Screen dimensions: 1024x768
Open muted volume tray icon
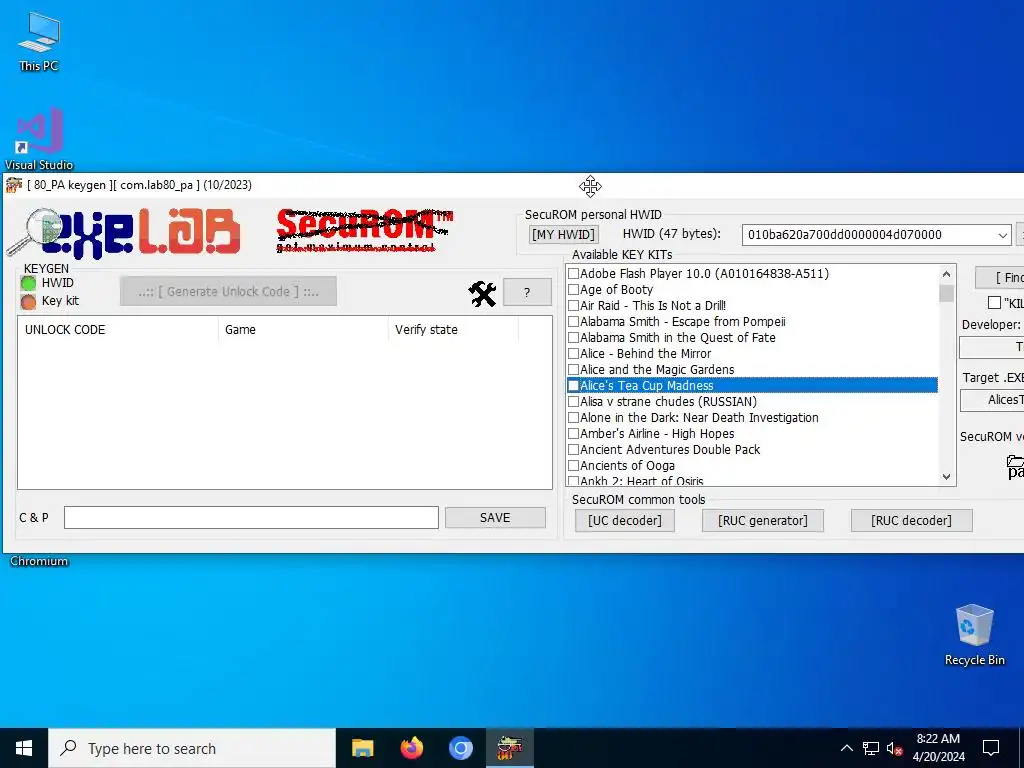coord(894,748)
